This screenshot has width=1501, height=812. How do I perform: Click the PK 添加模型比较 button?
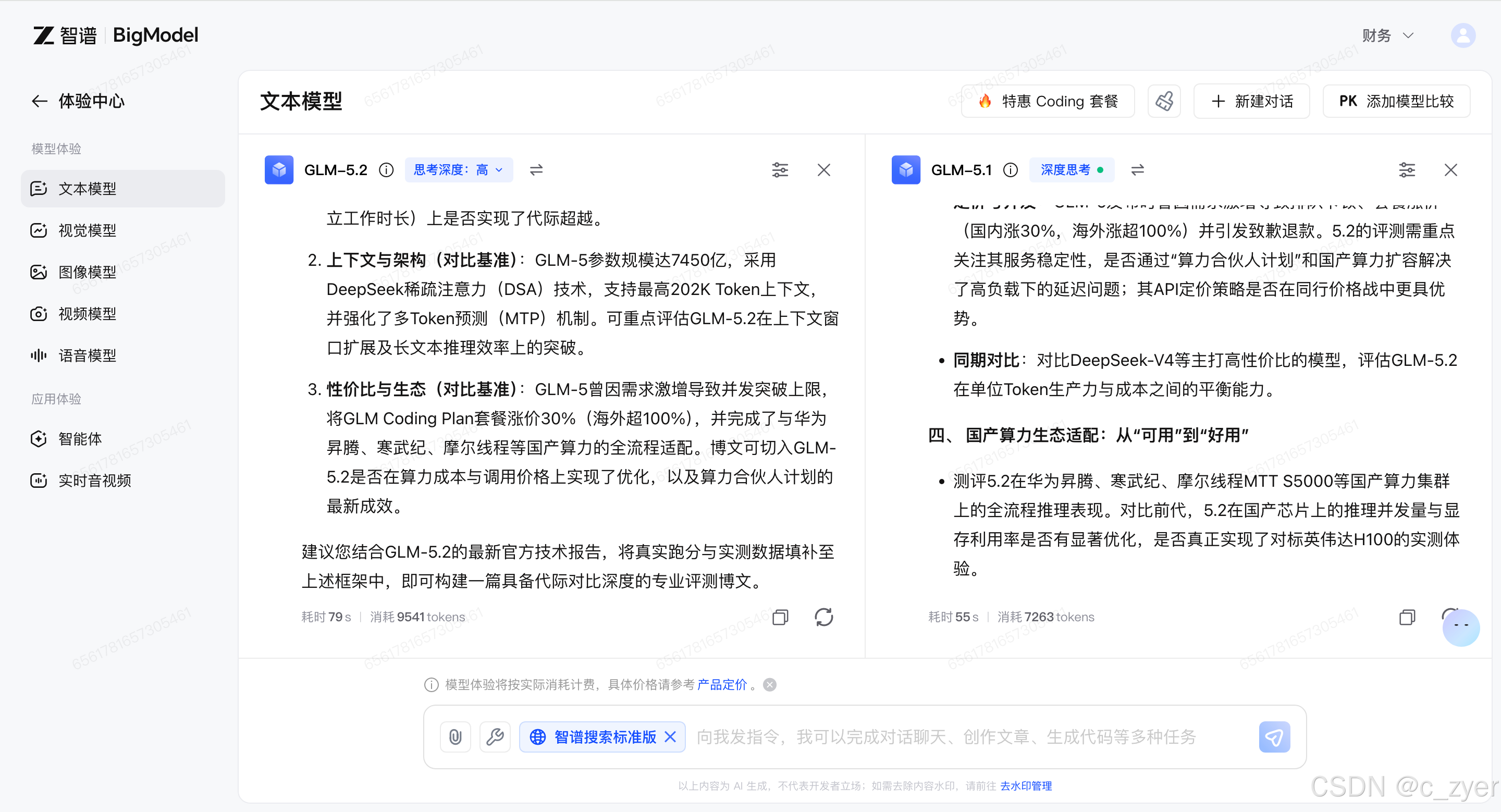1396,101
